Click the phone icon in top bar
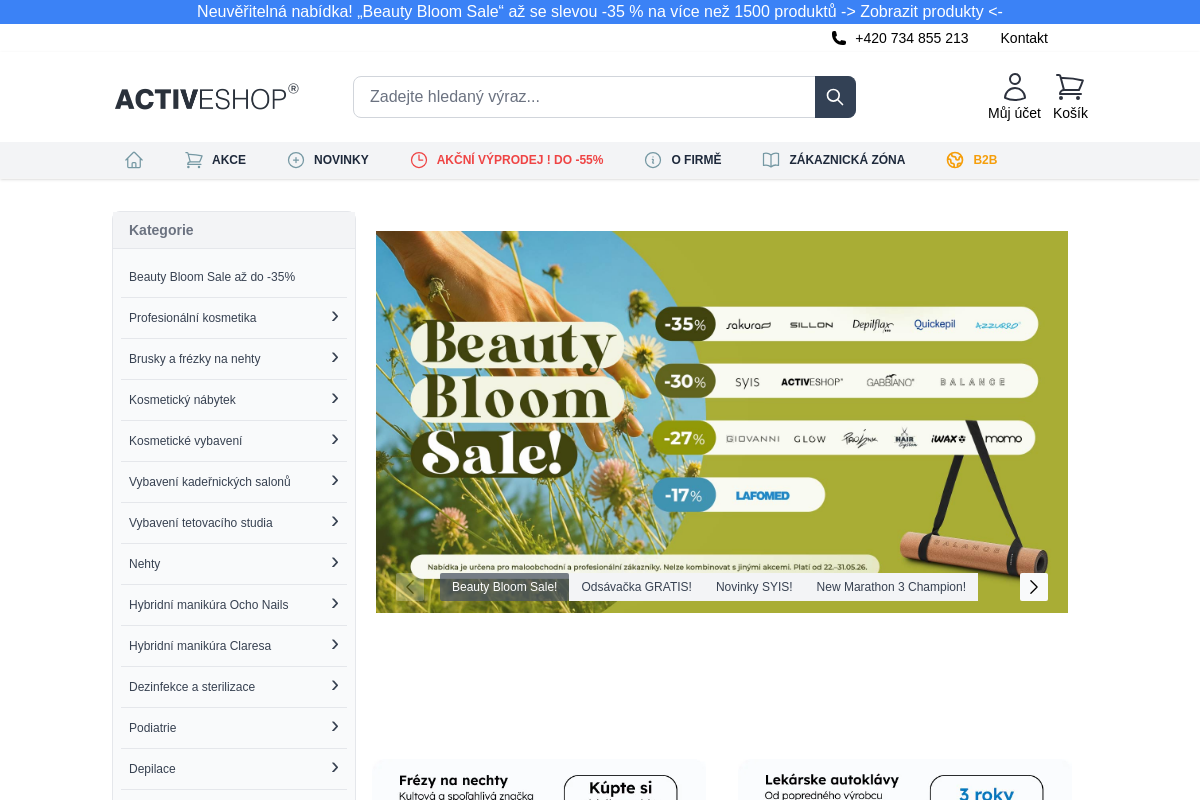The image size is (1200, 800). [x=839, y=38]
